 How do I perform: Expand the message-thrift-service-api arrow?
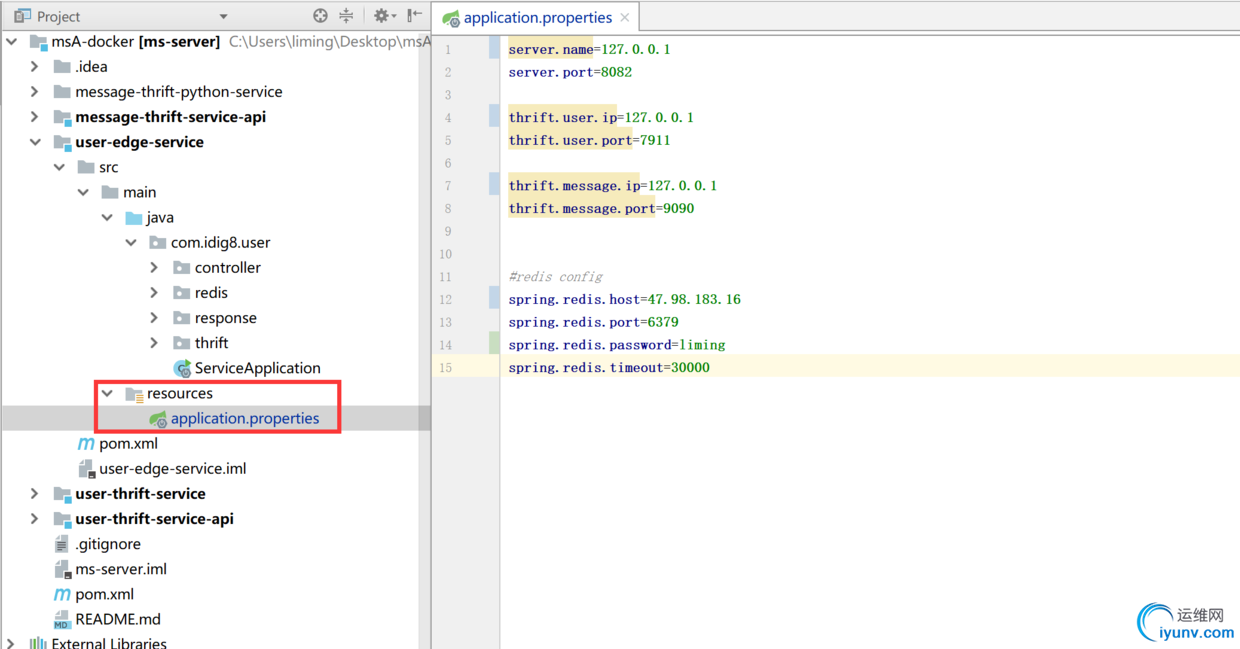click(x=35, y=117)
